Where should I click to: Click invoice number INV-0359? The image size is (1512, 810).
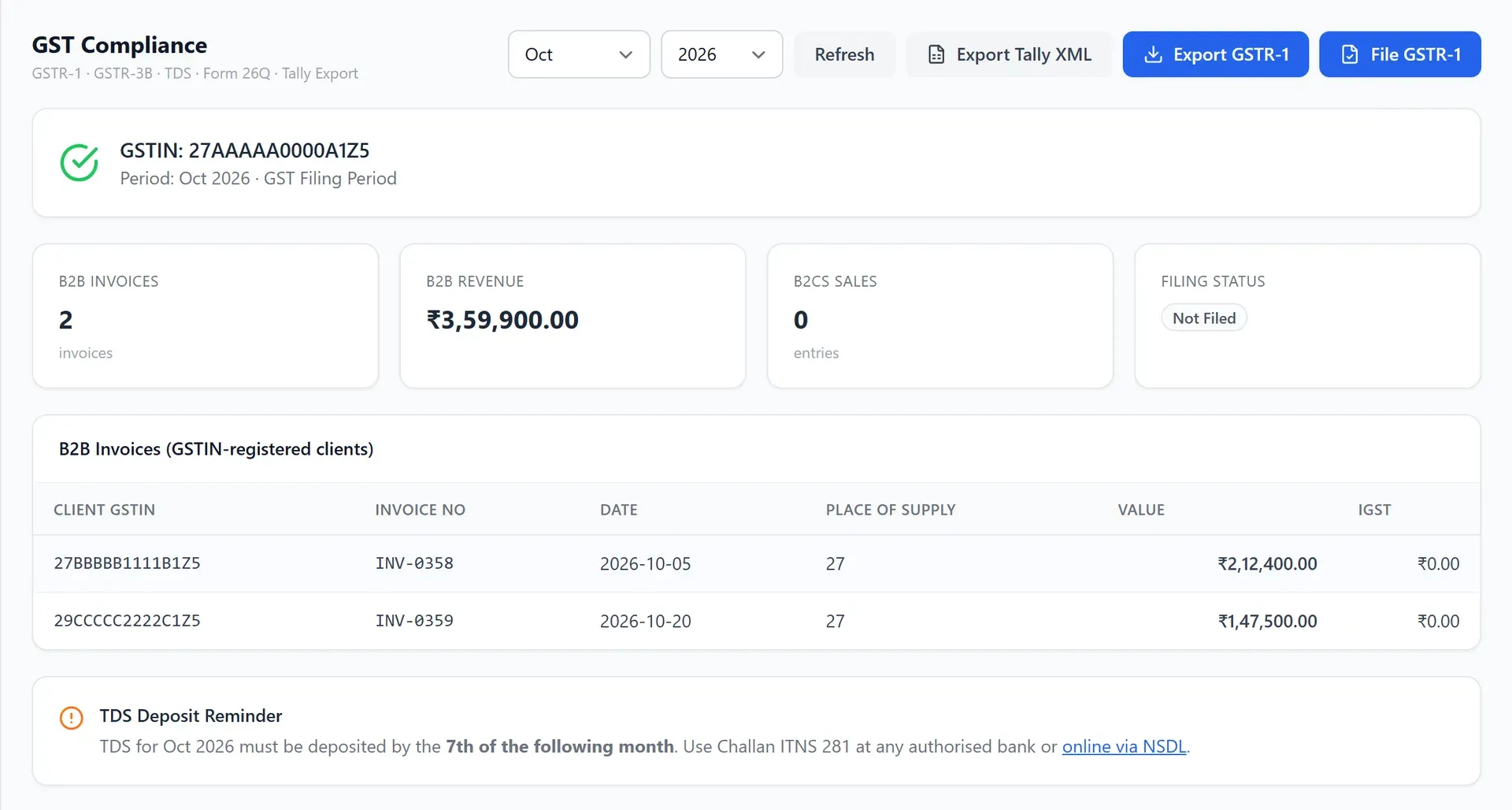[414, 621]
